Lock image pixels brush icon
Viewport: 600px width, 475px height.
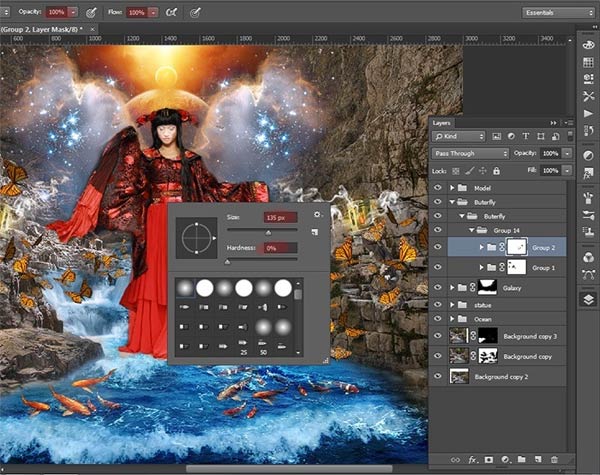click(x=470, y=171)
